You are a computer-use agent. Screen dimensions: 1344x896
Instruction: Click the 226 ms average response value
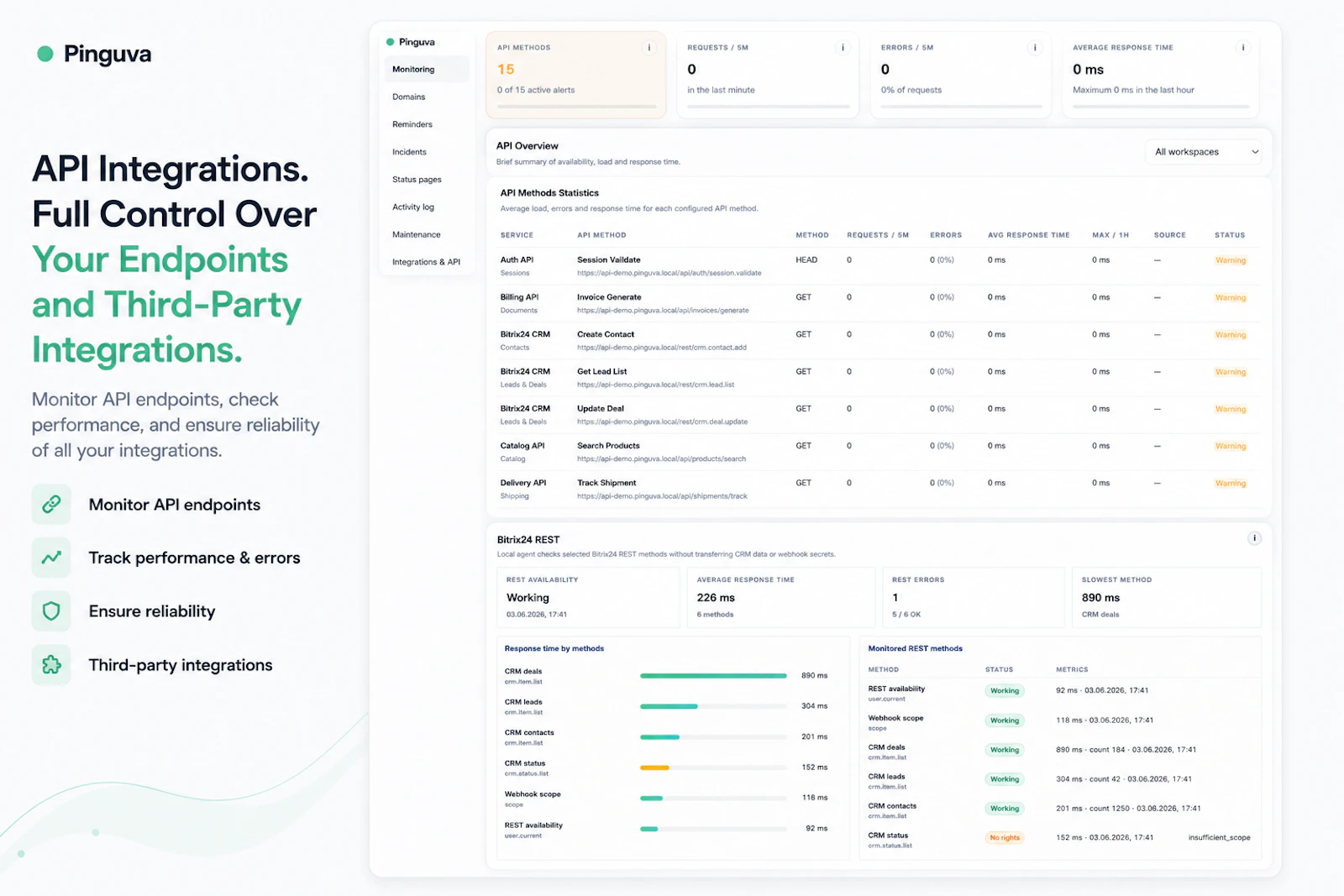(716, 598)
